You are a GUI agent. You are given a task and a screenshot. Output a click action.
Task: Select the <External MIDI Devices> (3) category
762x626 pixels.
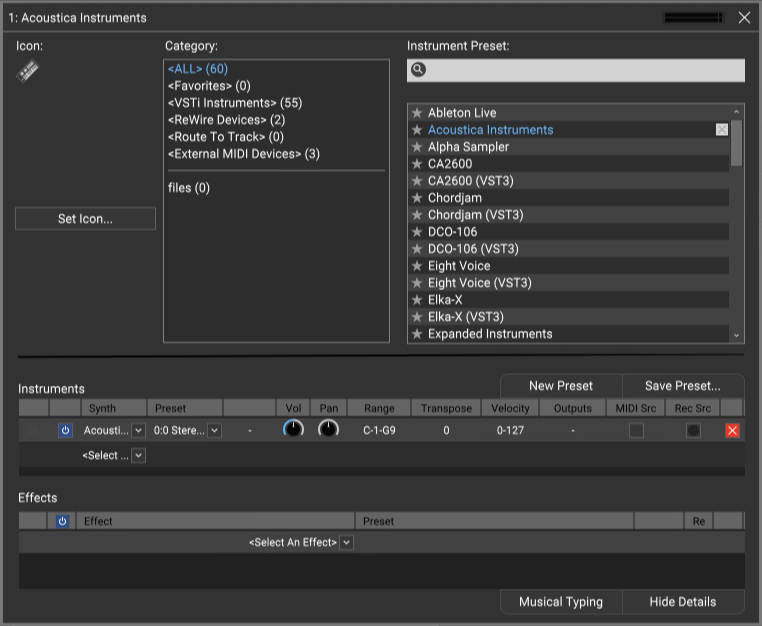point(243,154)
